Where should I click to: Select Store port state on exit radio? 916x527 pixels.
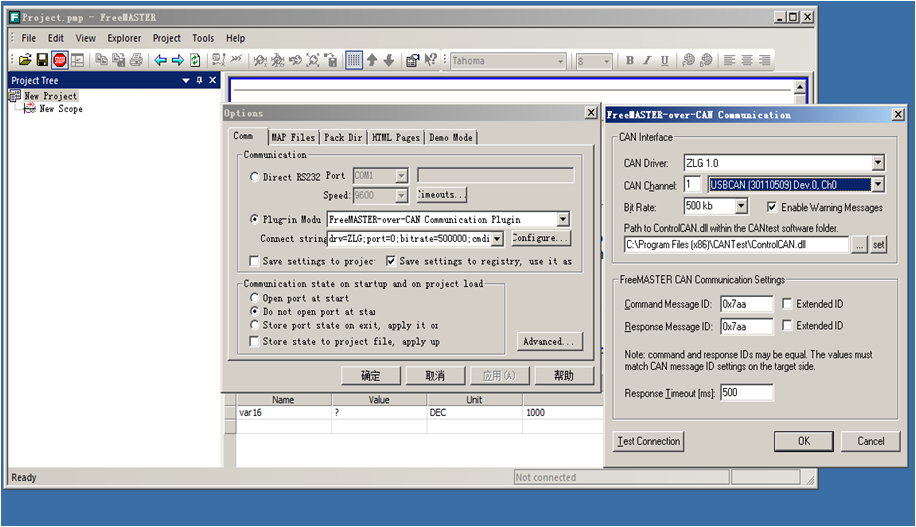click(254, 325)
